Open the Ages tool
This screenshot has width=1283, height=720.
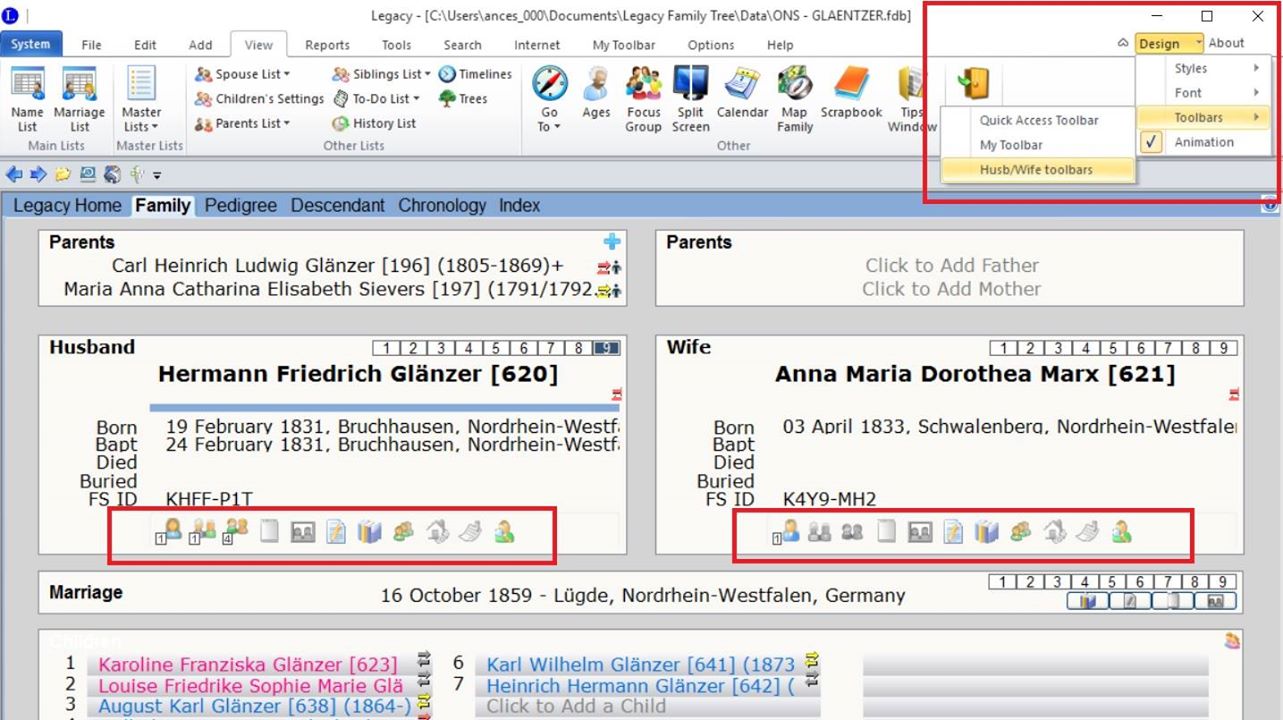click(x=596, y=92)
